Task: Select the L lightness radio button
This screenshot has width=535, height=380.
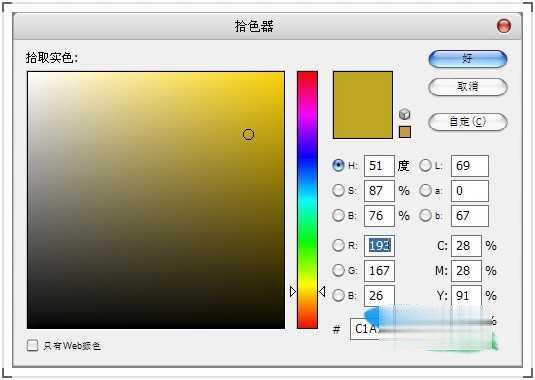Action: tap(425, 165)
